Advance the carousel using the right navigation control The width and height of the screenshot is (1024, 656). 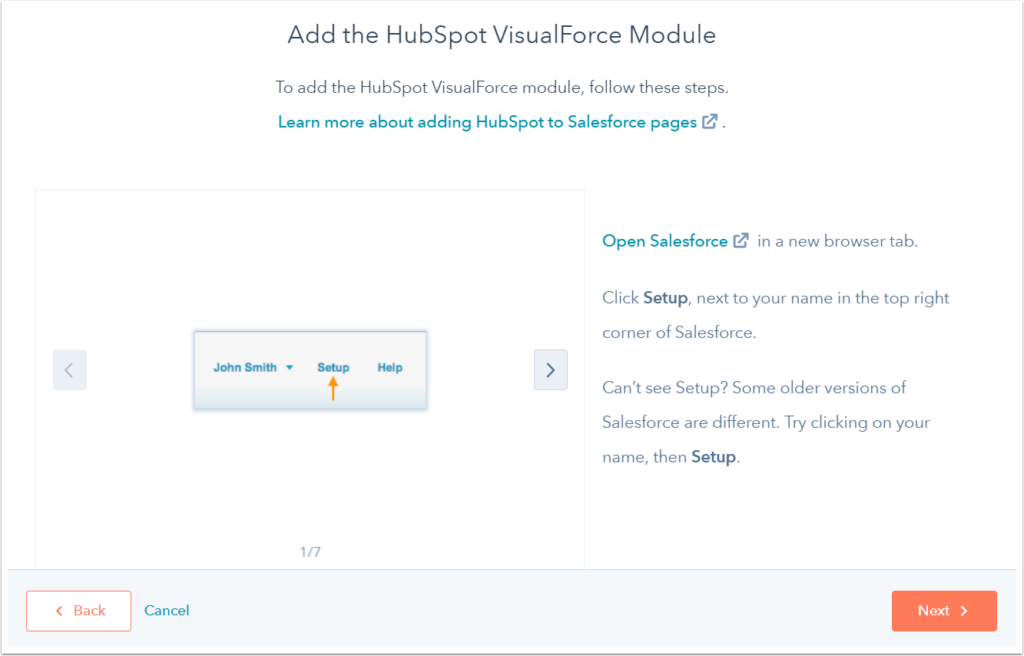pos(550,369)
